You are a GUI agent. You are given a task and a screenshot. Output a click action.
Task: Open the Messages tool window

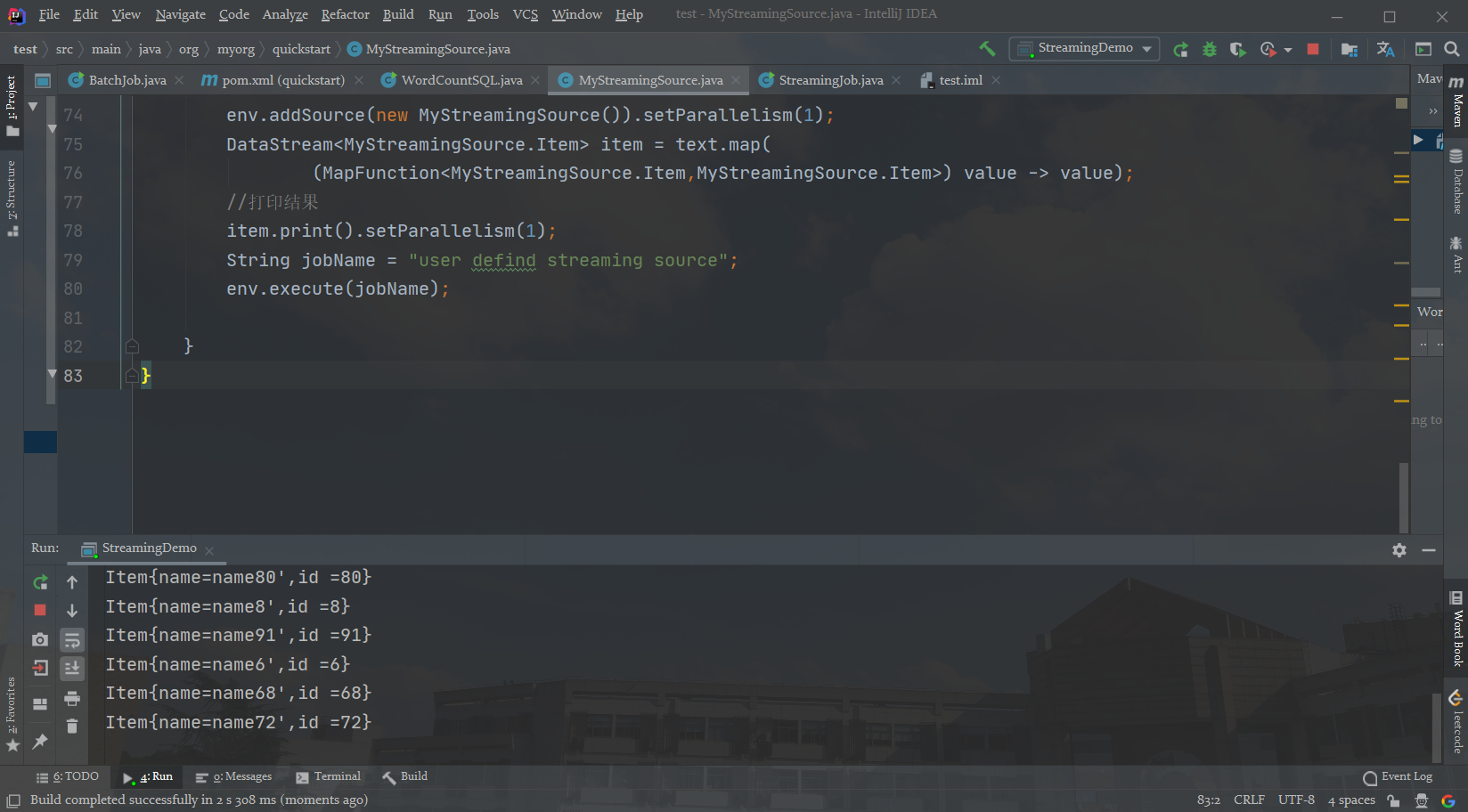tap(233, 776)
